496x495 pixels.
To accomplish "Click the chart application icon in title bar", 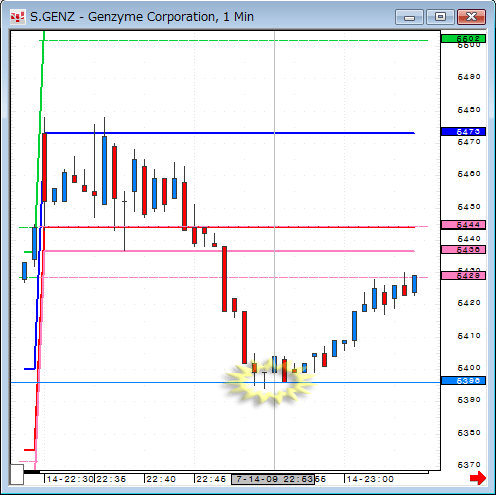I will click(18, 17).
